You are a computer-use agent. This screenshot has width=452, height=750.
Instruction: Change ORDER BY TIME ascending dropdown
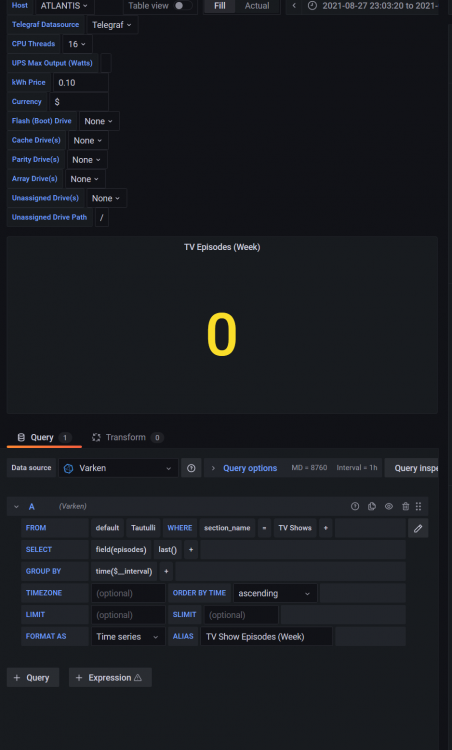click(275, 593)
